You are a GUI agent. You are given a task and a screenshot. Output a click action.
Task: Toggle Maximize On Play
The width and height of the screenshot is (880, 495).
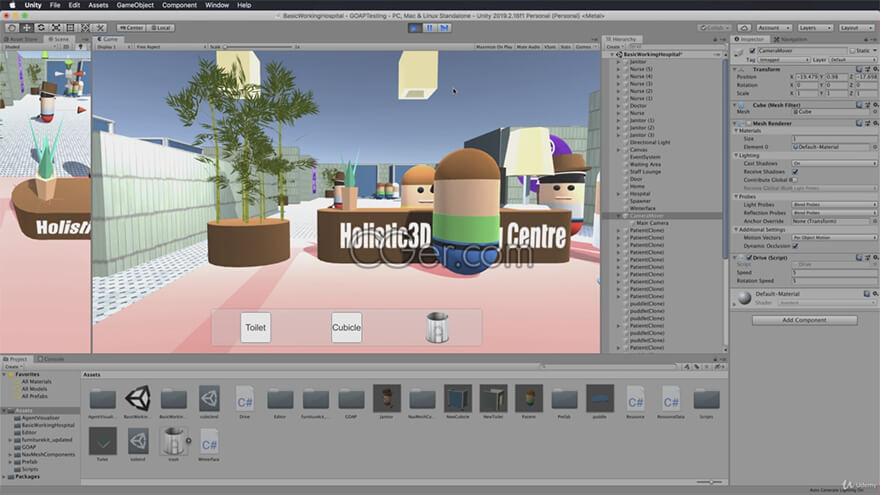click(494, 47)
